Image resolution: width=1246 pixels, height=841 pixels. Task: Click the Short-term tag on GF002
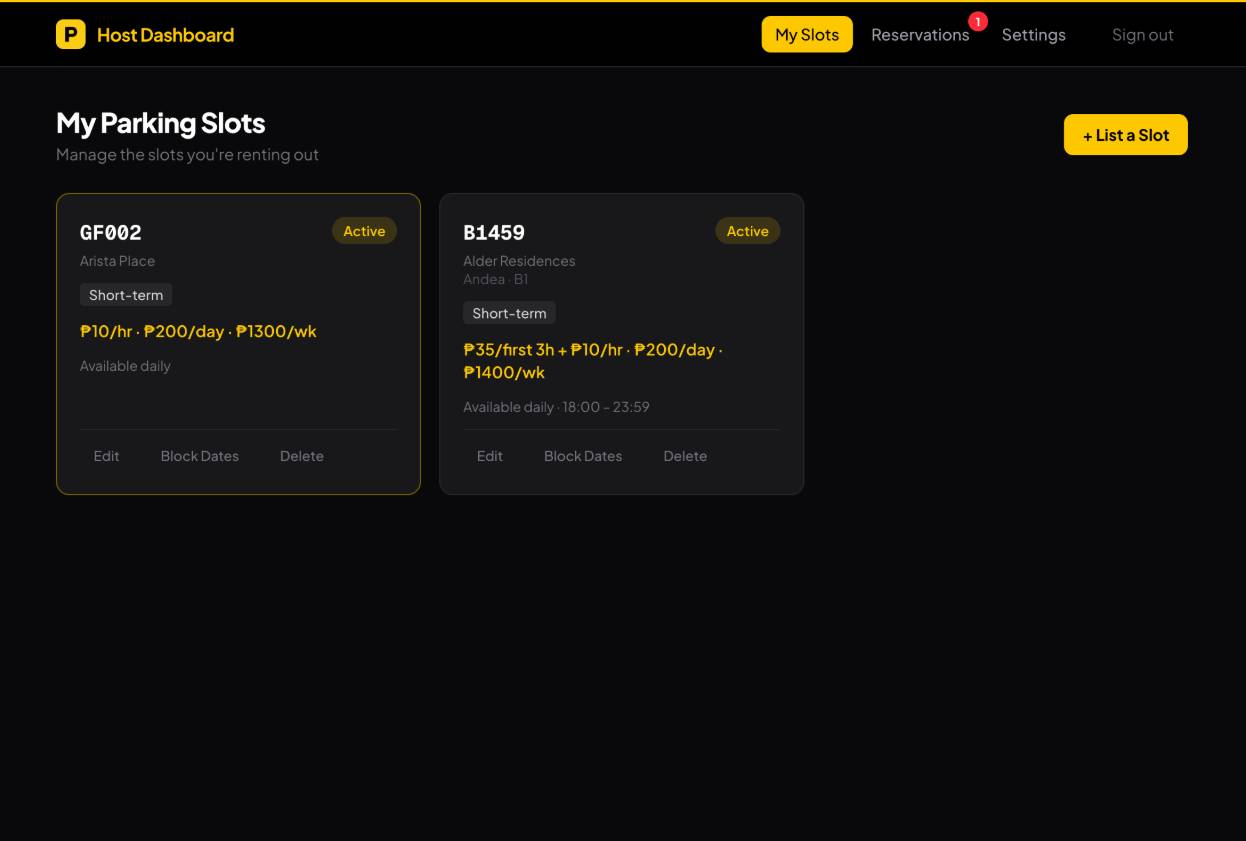(x=126, y=295)
